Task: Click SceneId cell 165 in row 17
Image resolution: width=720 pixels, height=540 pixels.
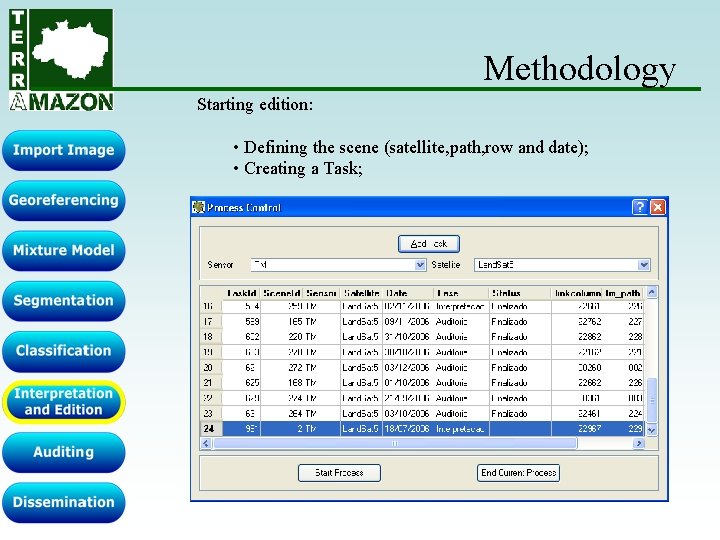Action: click(282, 321)
